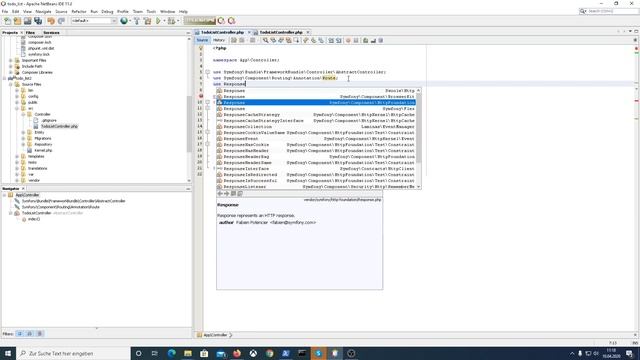Collapse the Controller folder node
640x360 pixels.
point(23,114)
